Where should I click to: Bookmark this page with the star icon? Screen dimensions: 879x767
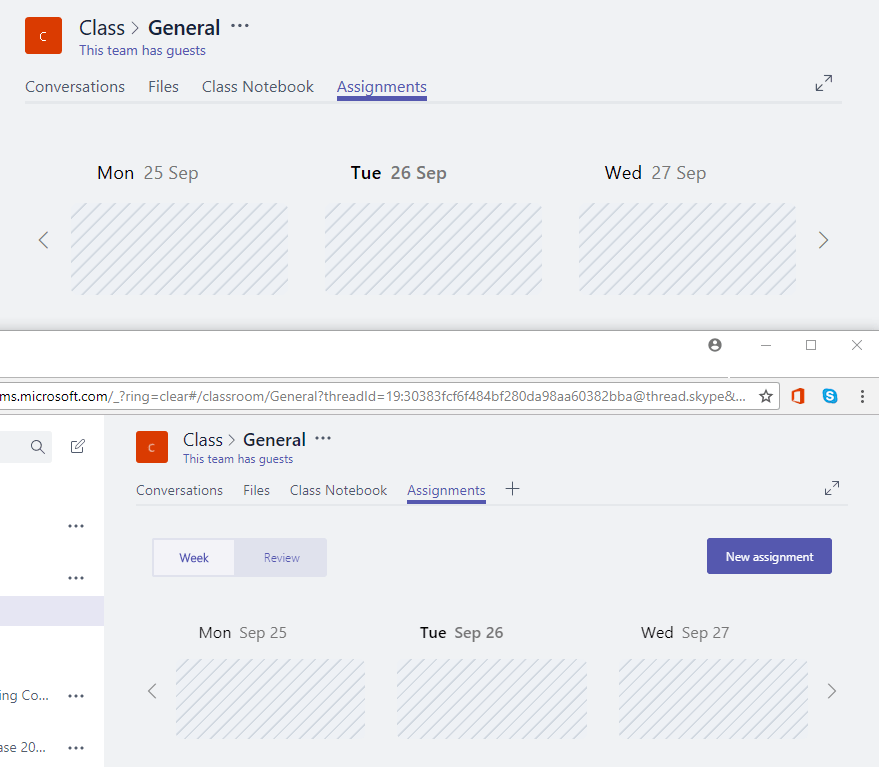pos(766,396)
